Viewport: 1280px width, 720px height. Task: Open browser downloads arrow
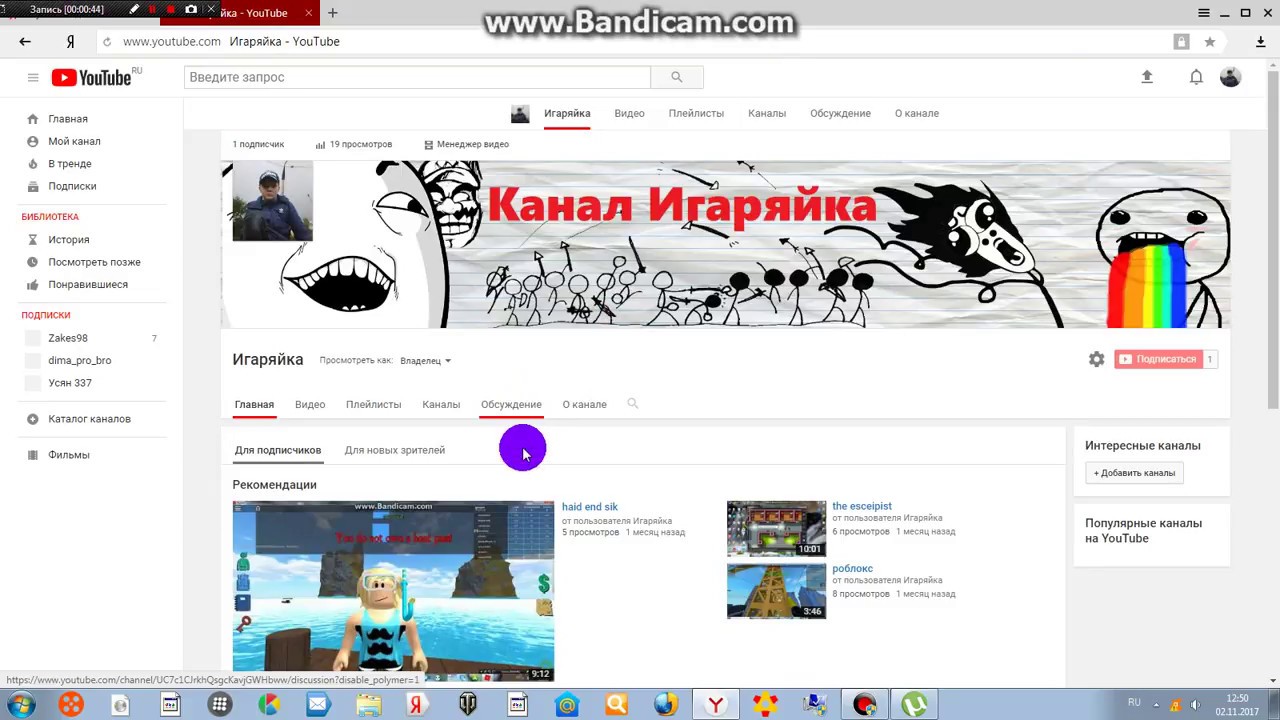click(1261, 42)
